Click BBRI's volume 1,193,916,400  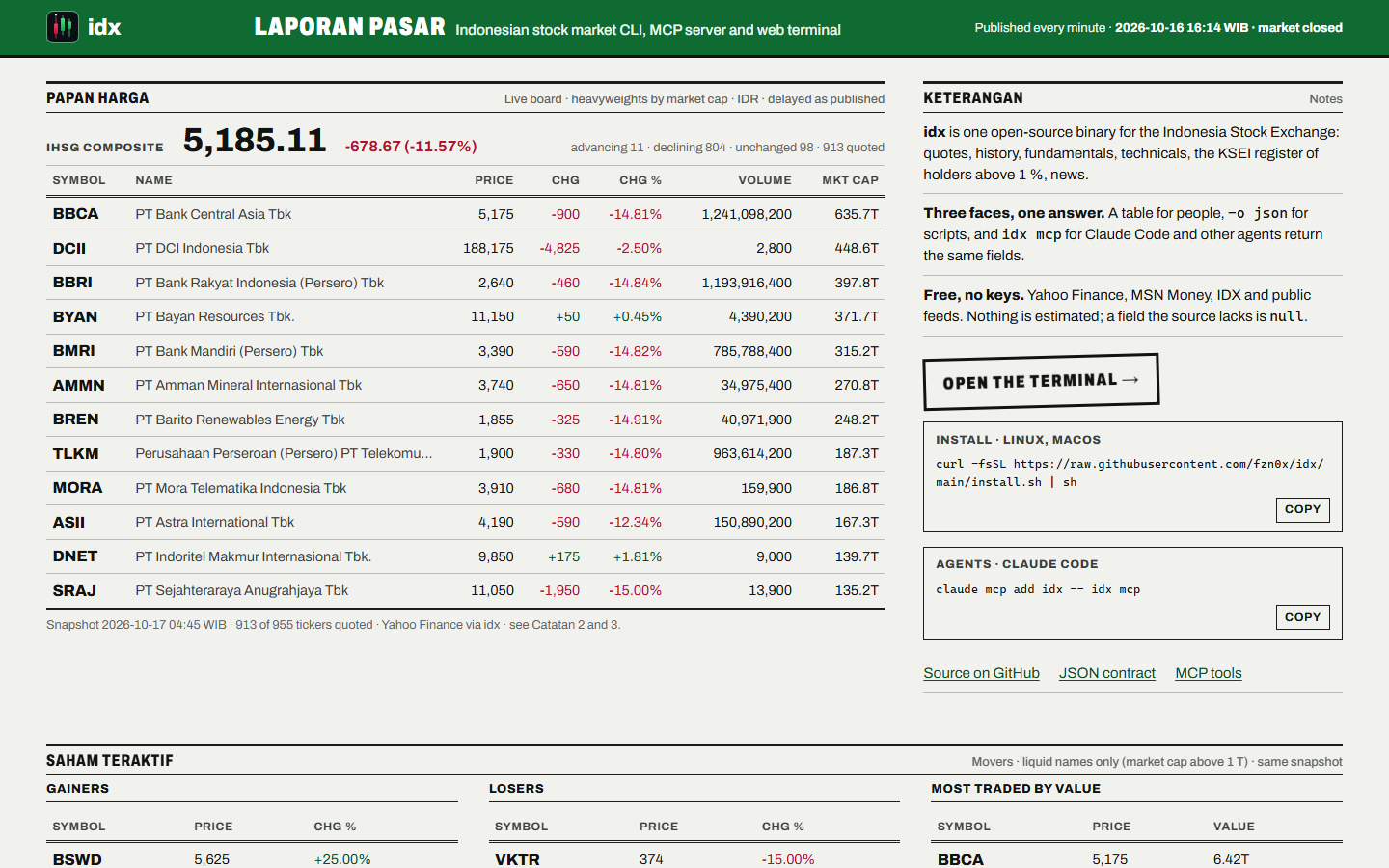[747, 283]
